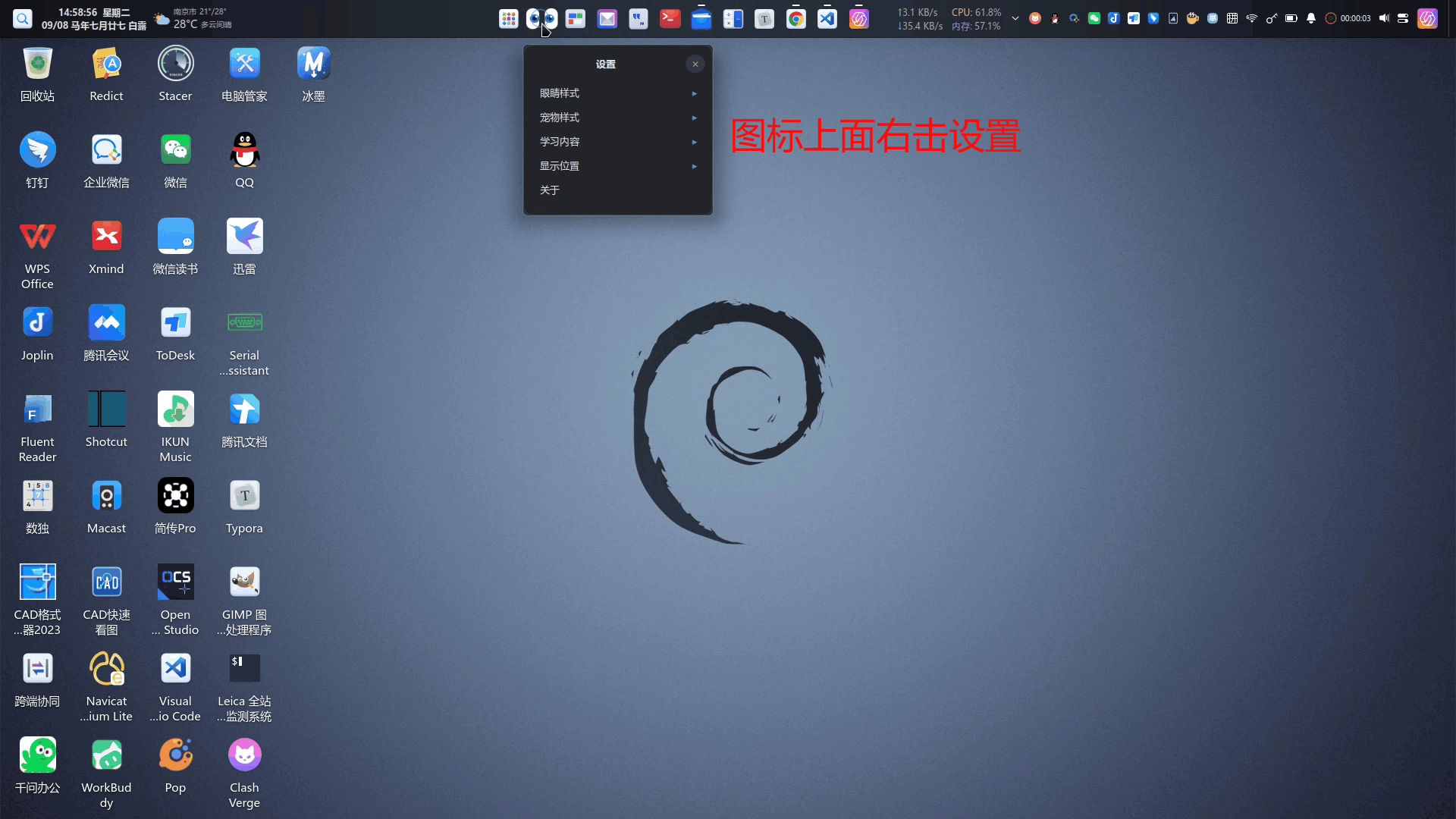Click the screen recording timer 00:00:03

coord(1348,19)
